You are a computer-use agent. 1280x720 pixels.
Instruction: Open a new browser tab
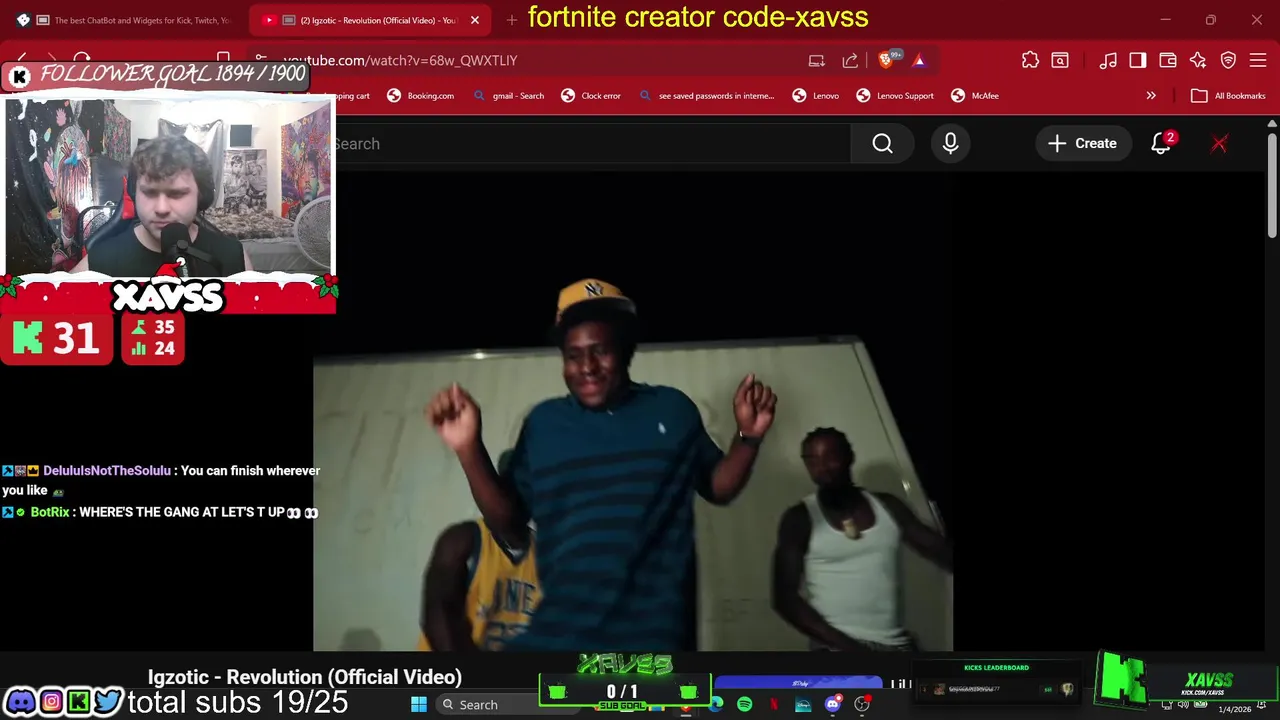(x=512, y=20)
